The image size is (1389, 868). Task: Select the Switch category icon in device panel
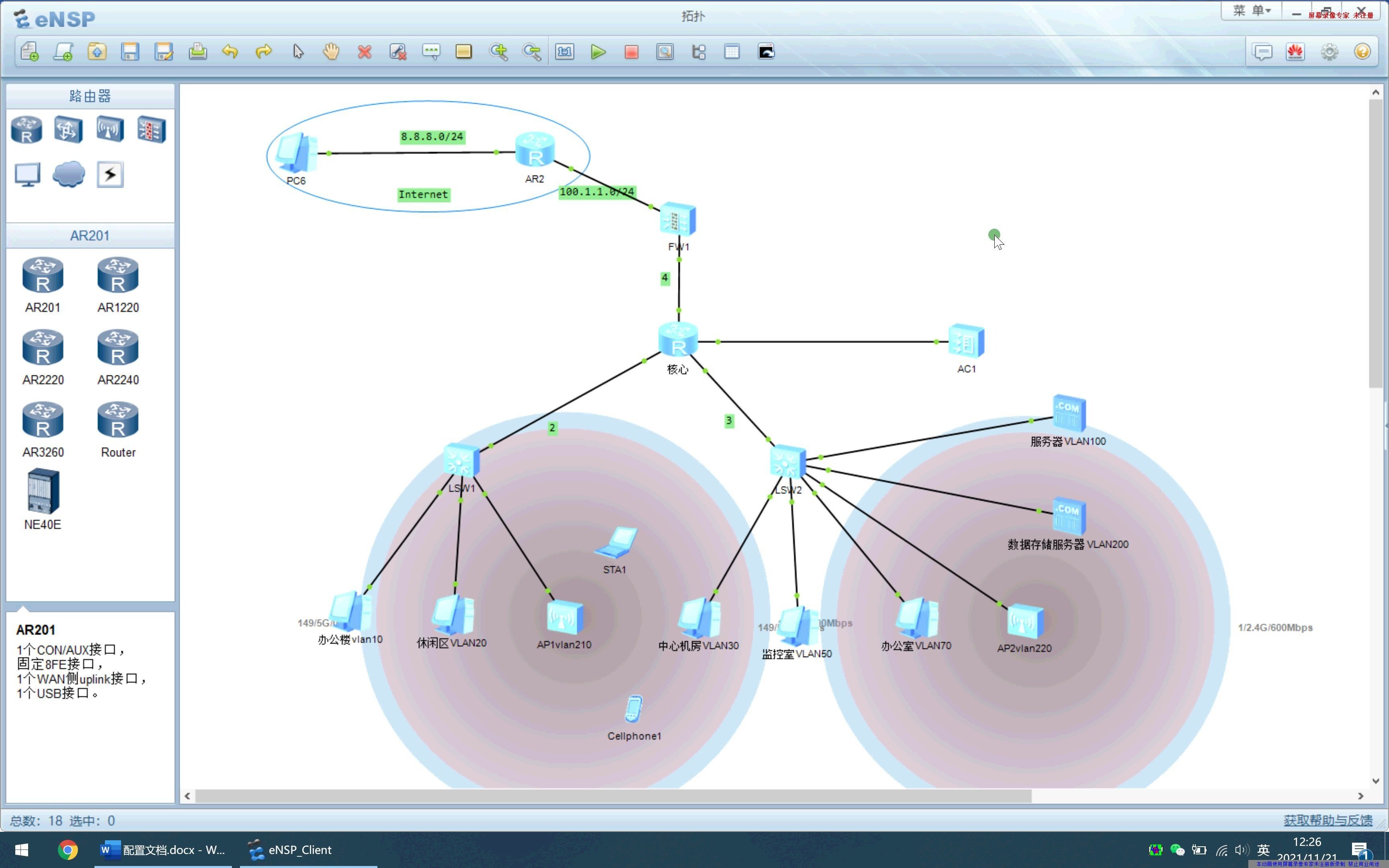click(68, 129)
